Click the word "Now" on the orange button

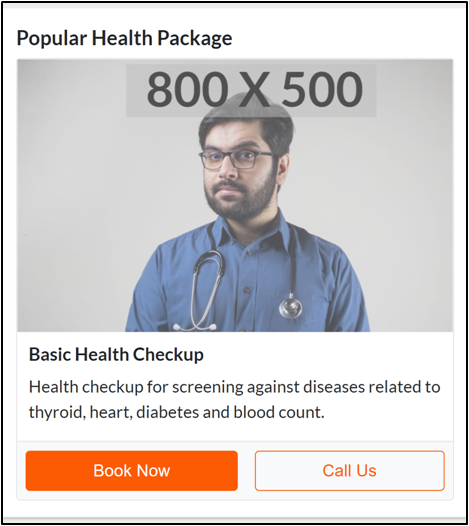pos(153,471)
